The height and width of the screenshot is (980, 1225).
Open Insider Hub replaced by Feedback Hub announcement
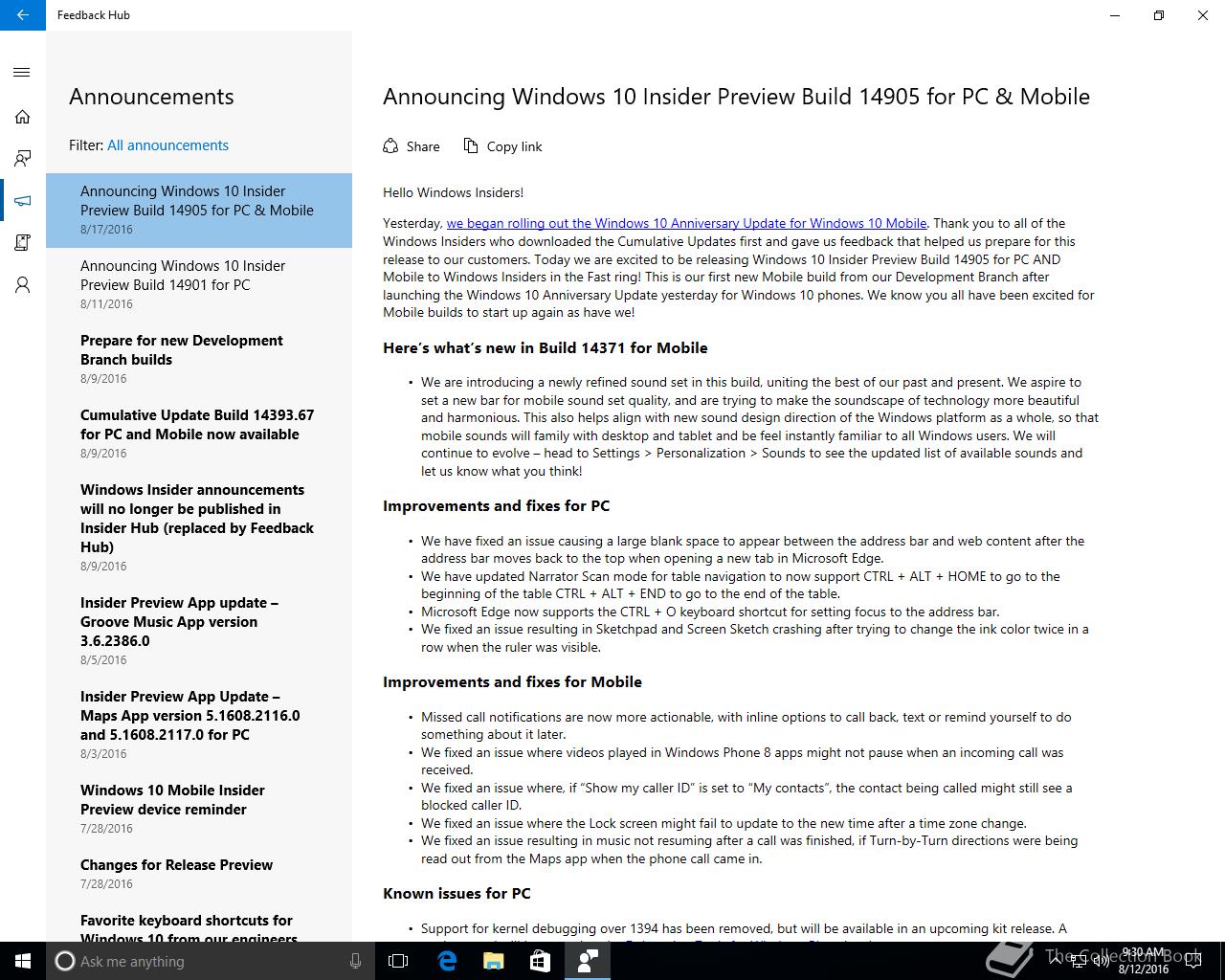point(199,528)
